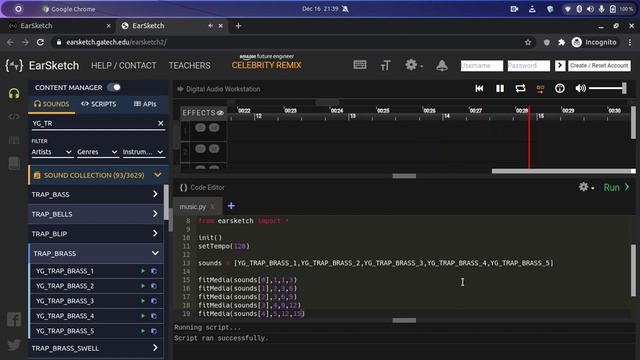The height and width of the screenshot is (360, 640).
Task: Click the Username field
Action: (482, 65)
